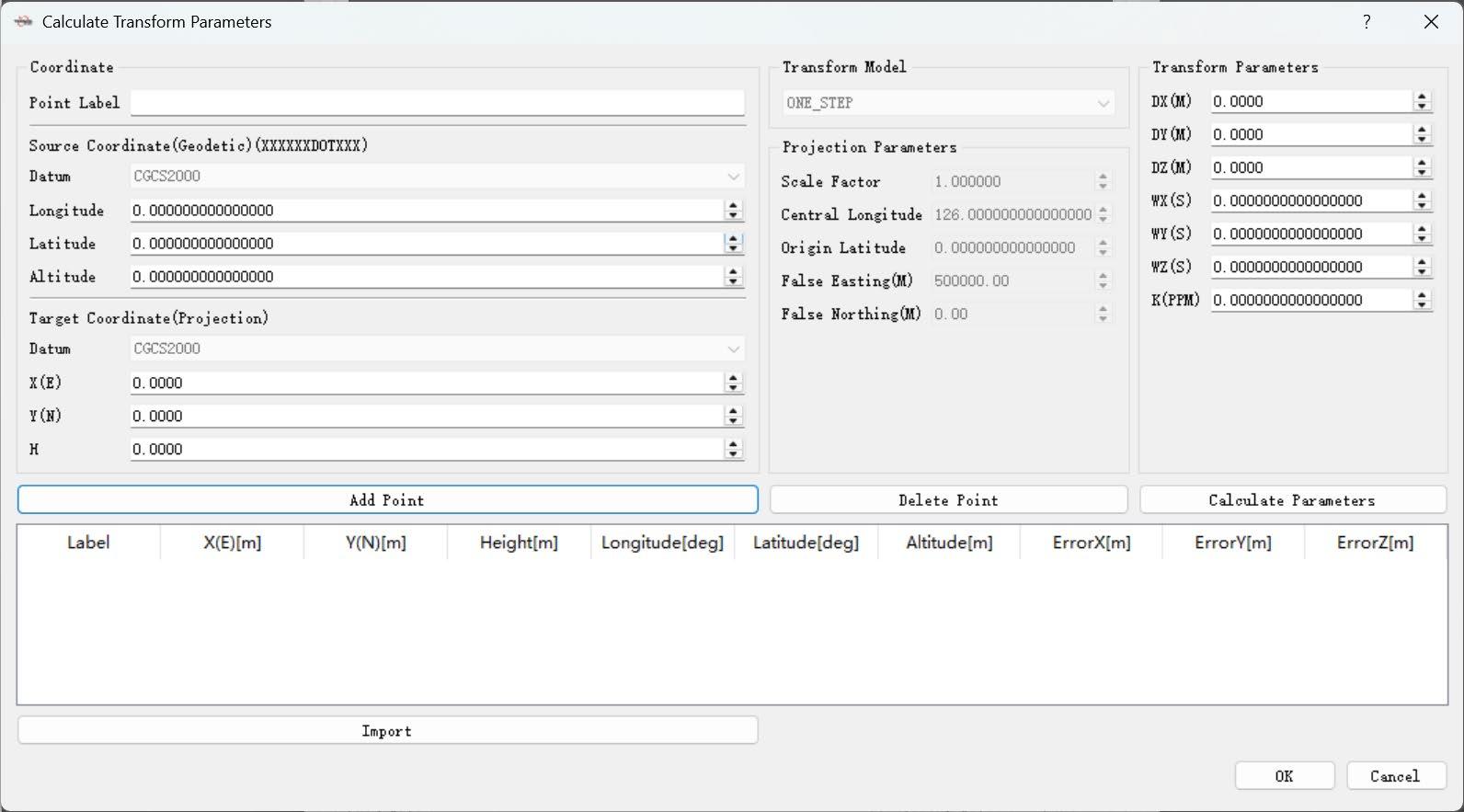The height and width of the screenshot is (812, 1464).
Task: Click the Y(N) value field
Action: coord(427,416)
